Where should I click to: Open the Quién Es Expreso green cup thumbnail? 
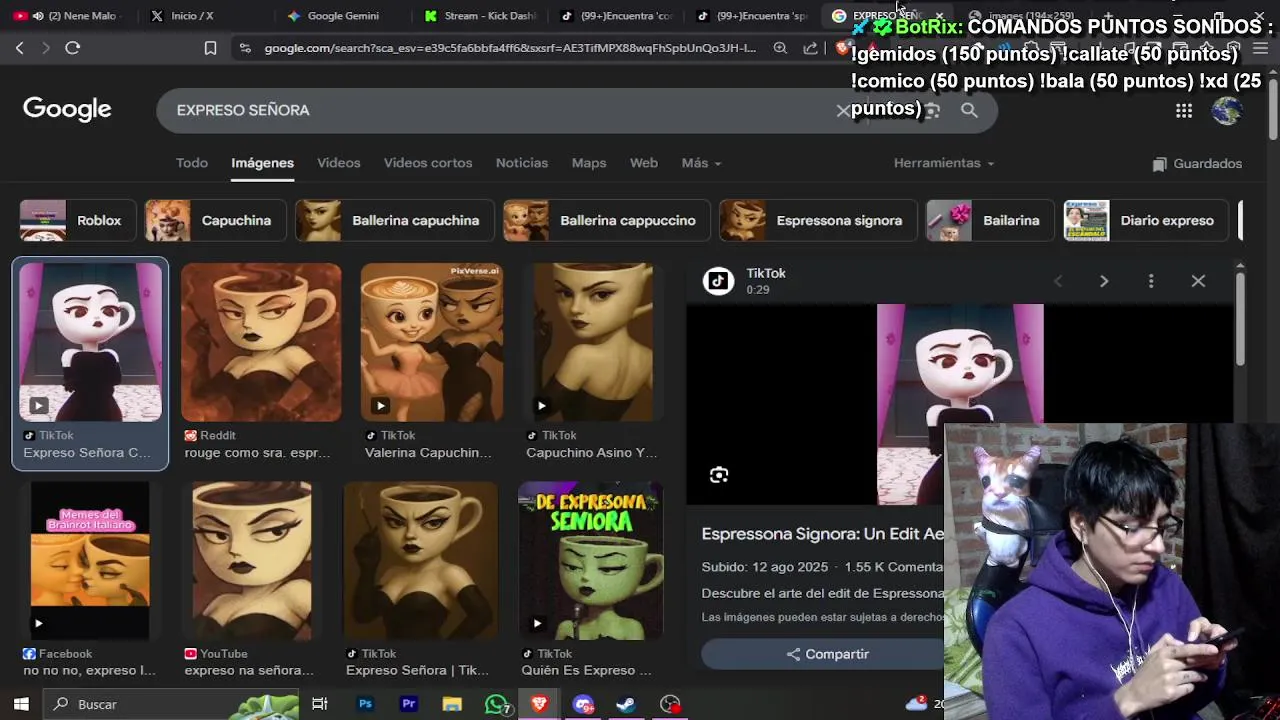pyautogui.click(x=590, y=561)
